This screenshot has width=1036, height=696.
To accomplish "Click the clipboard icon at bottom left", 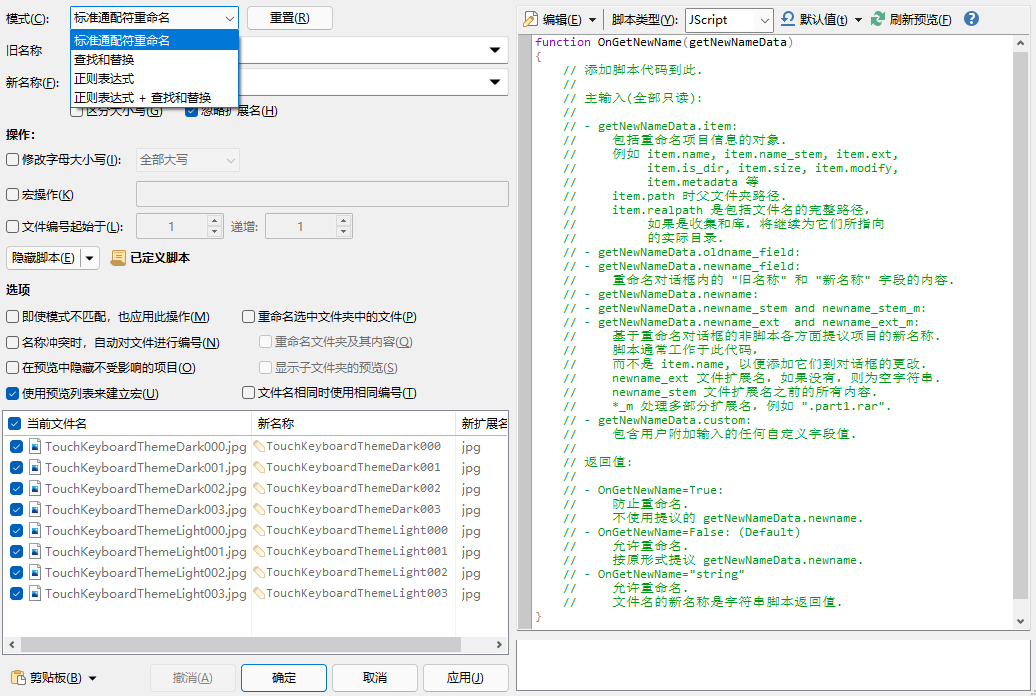I will pyautogui.click(x=18, y=677).
